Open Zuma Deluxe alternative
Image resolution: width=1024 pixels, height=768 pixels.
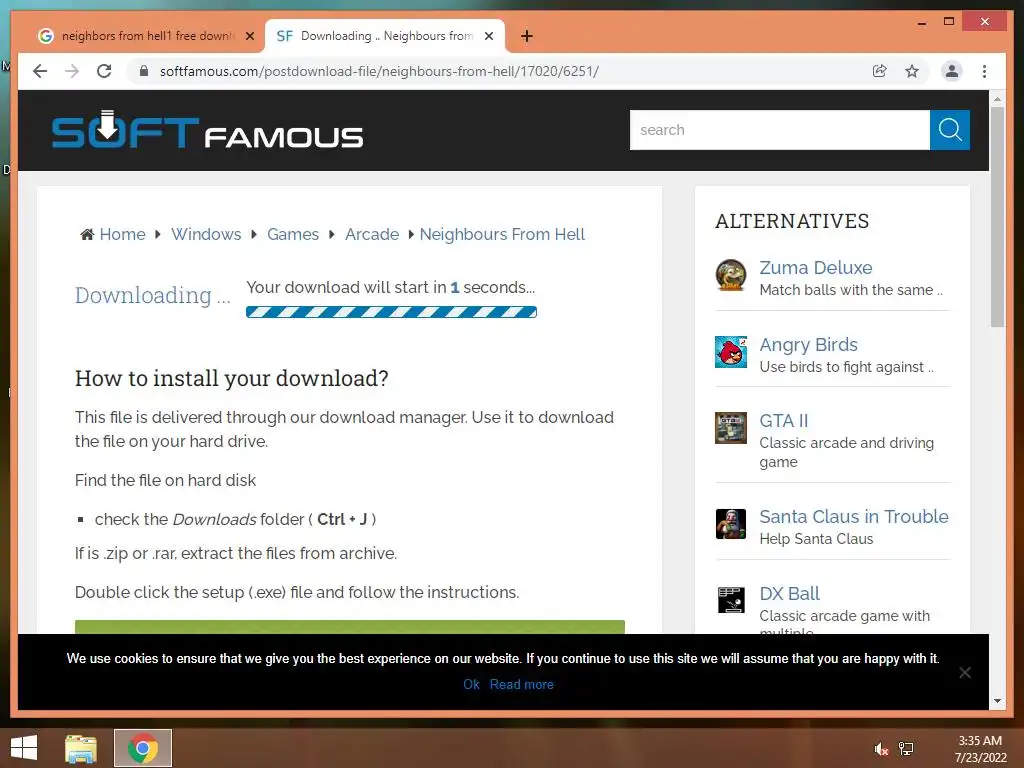816,268
